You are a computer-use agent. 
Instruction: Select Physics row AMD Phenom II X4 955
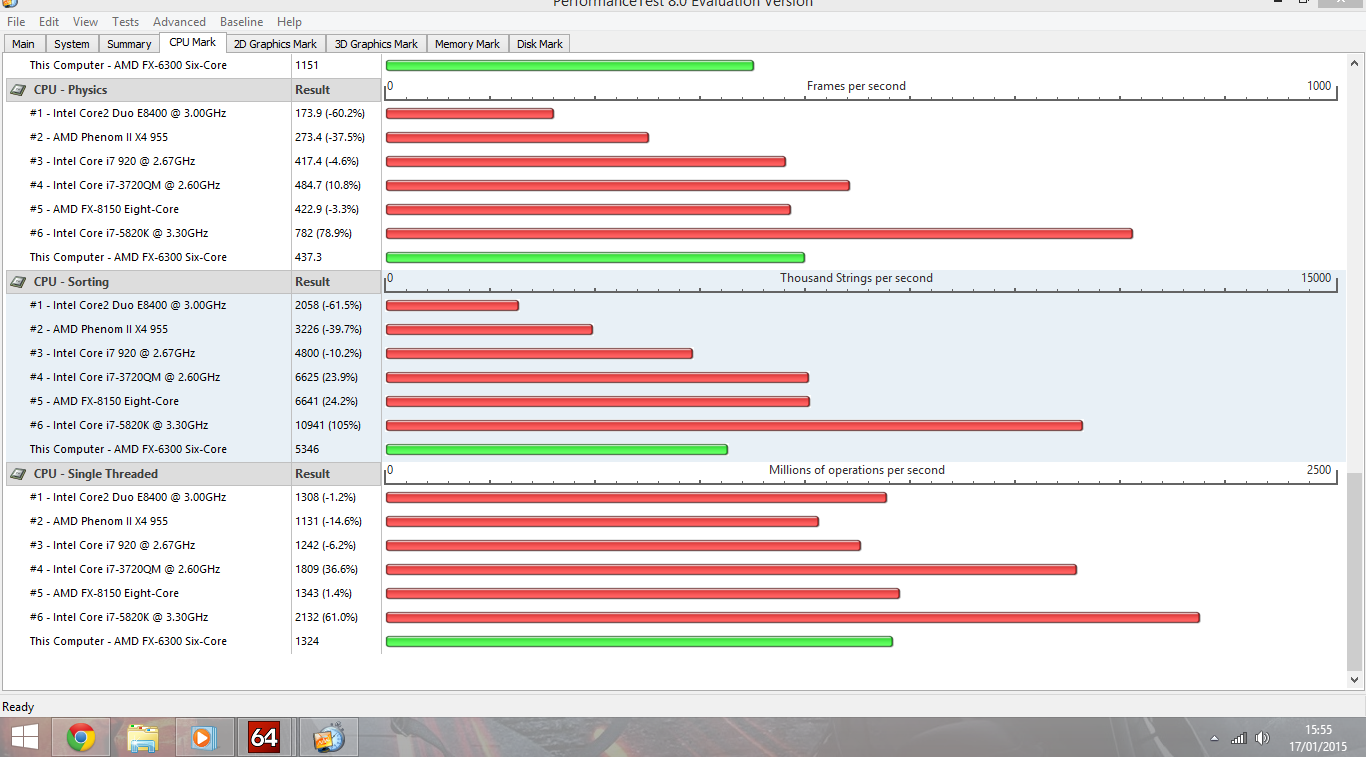99,137
